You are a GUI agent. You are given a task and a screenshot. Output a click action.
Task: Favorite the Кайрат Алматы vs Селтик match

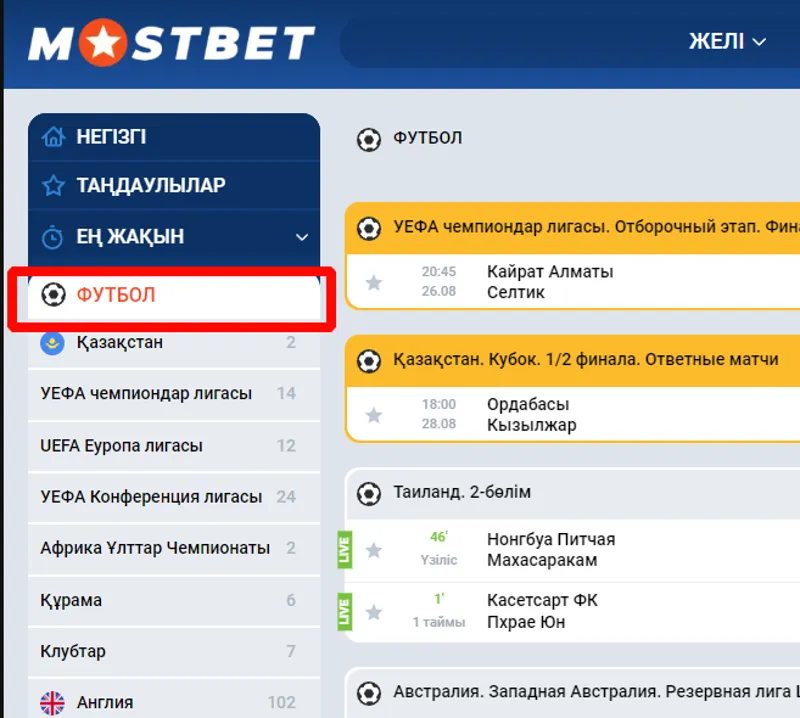pos(372,282)
